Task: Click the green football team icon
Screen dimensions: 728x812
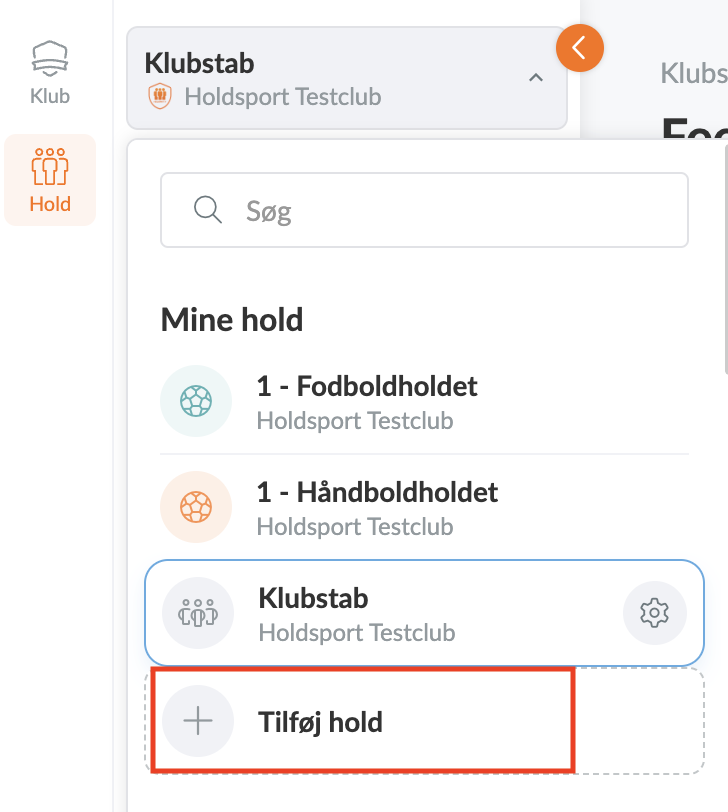Action: click(196, 401)
